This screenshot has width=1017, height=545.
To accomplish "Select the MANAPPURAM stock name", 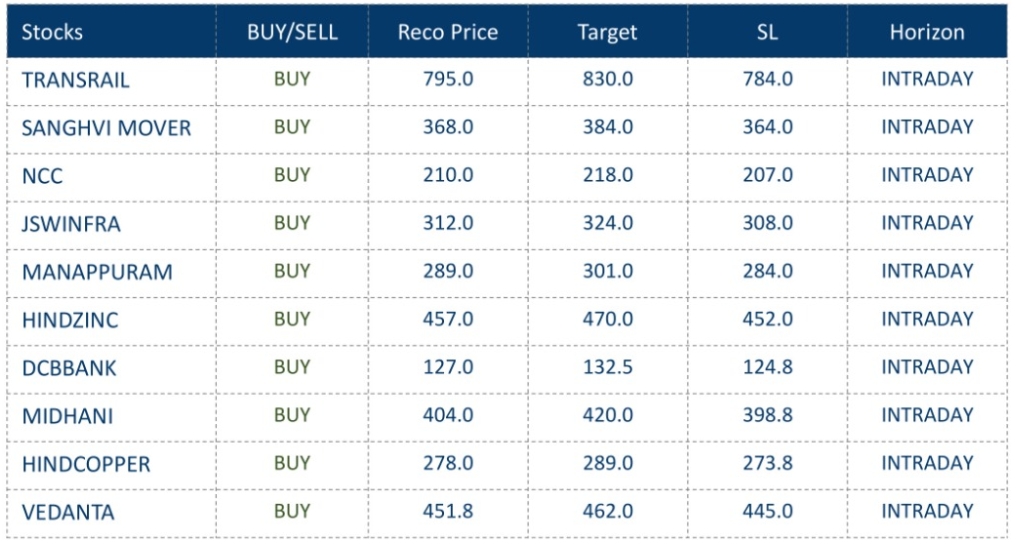I will 96,272.
